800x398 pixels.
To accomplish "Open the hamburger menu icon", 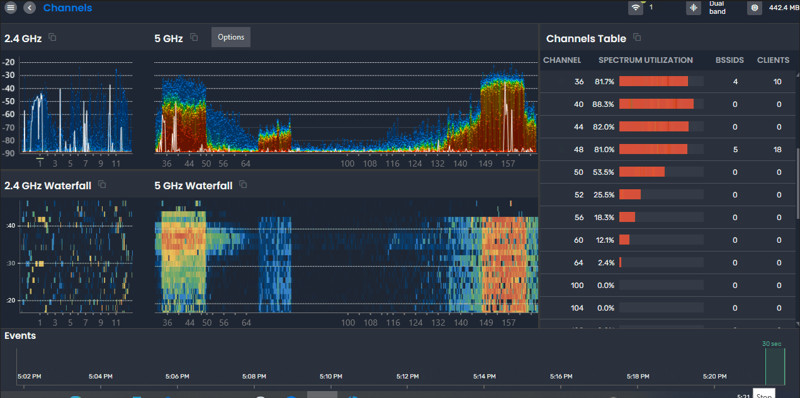I will pos(11,8).
